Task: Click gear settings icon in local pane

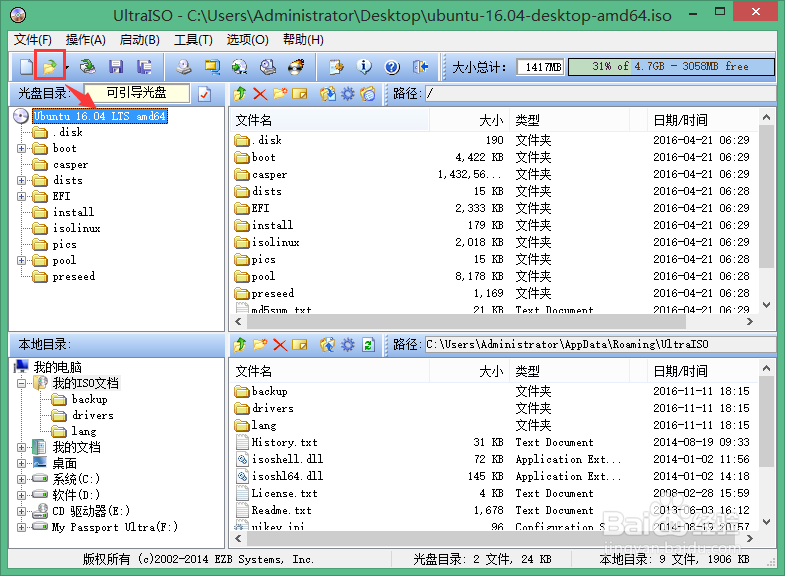Action: (348, 345)
